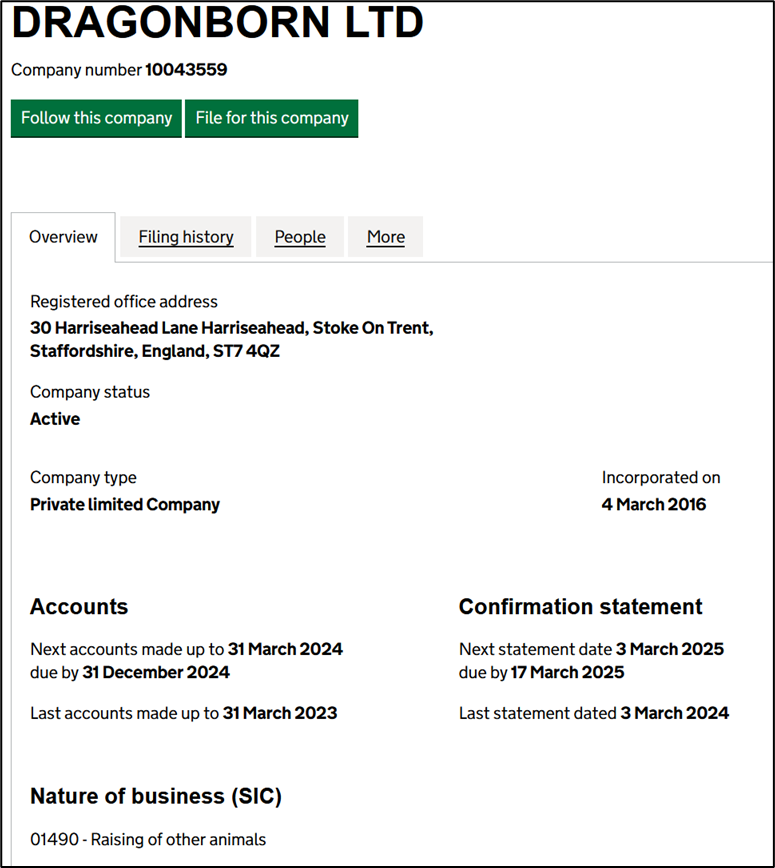775x868 pixels.
Task: Switch to the People tab
Action: (300, 237)
